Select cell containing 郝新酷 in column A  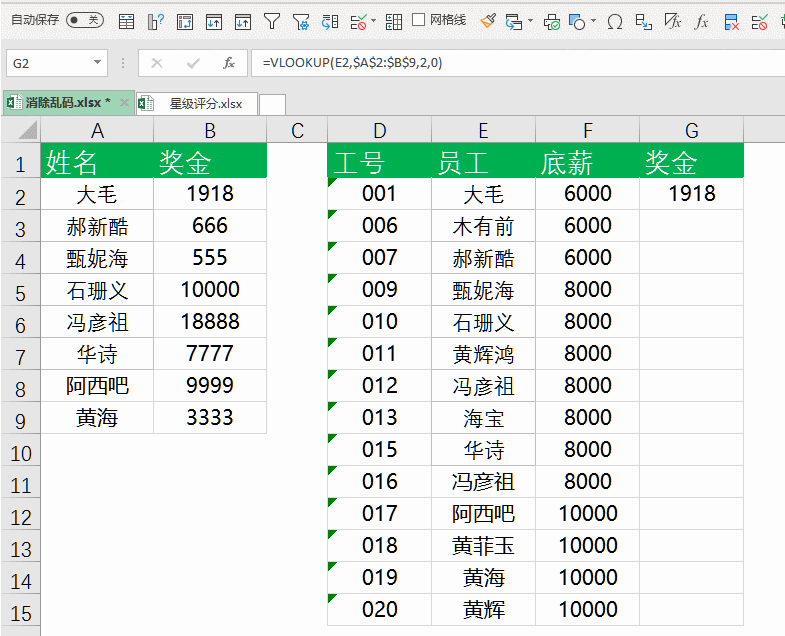pyautogui.click(x=97, y=225)
